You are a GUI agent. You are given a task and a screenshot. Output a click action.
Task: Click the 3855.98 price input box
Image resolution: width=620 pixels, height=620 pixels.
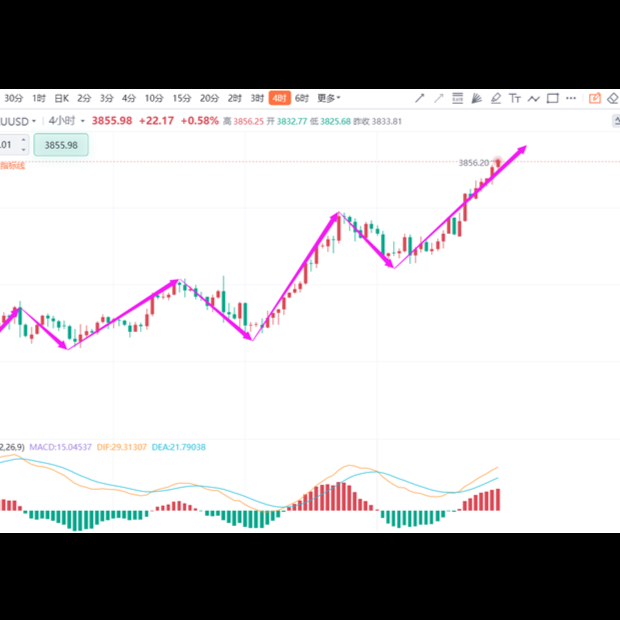pyautogui.click(x=61, y=145)
